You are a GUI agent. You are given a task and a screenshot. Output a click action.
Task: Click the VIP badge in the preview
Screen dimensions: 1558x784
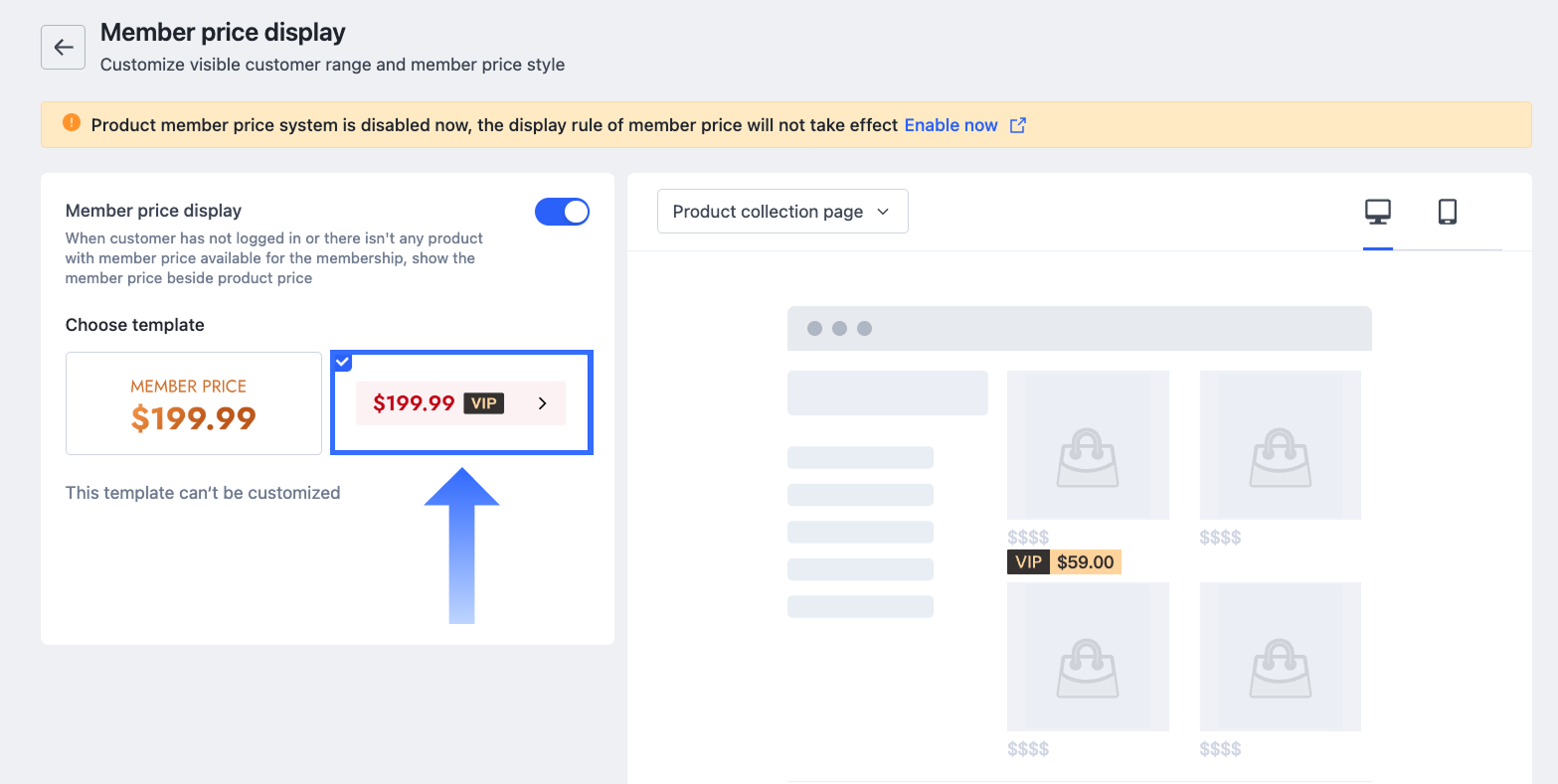click(1028, 562)
